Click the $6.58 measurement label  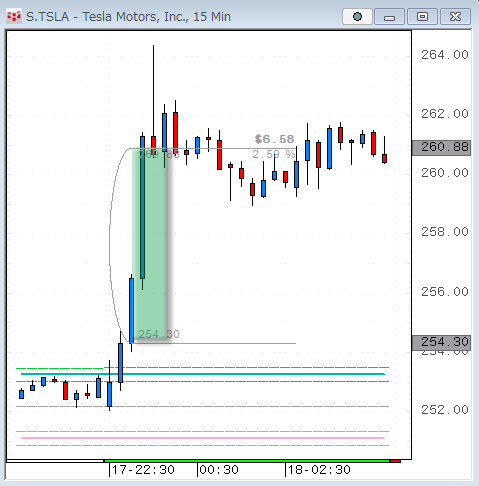tap(274, 139)
